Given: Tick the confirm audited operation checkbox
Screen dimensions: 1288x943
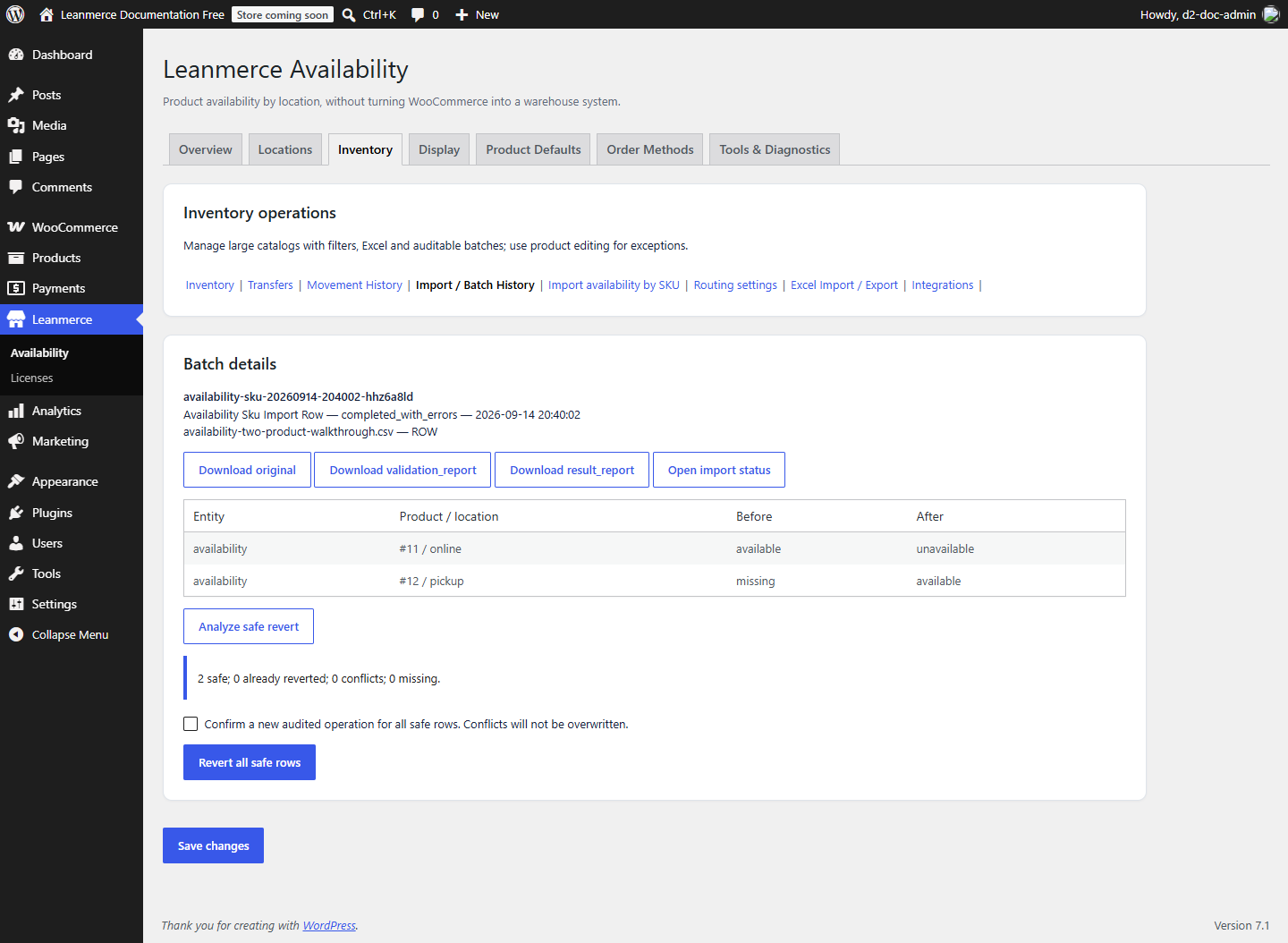Looking at the screenshot, I should (191, 724).
